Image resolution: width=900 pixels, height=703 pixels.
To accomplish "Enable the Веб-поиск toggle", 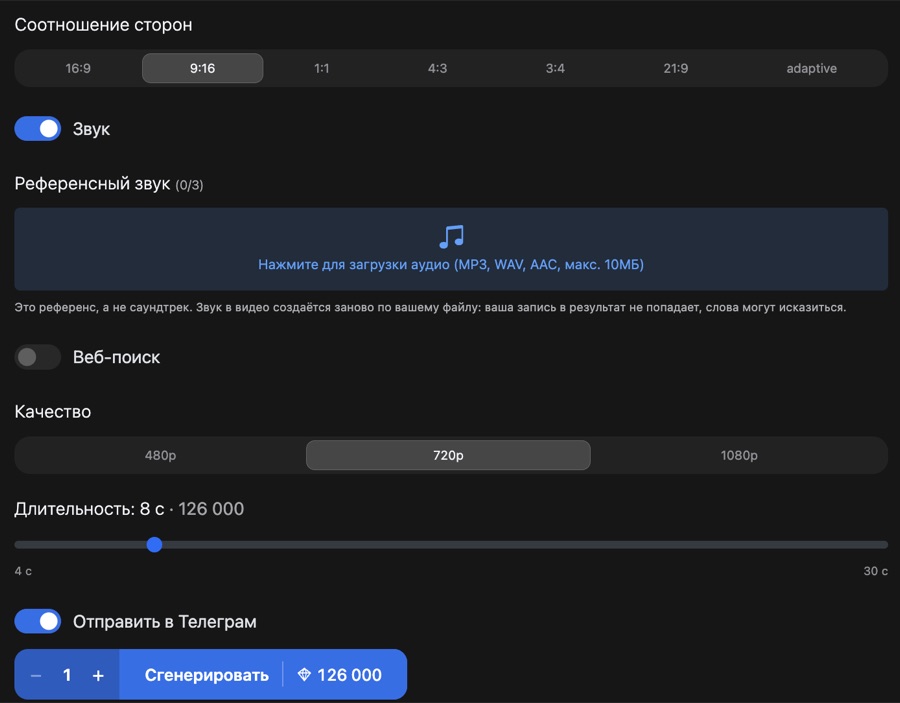I will pos(37,357).
